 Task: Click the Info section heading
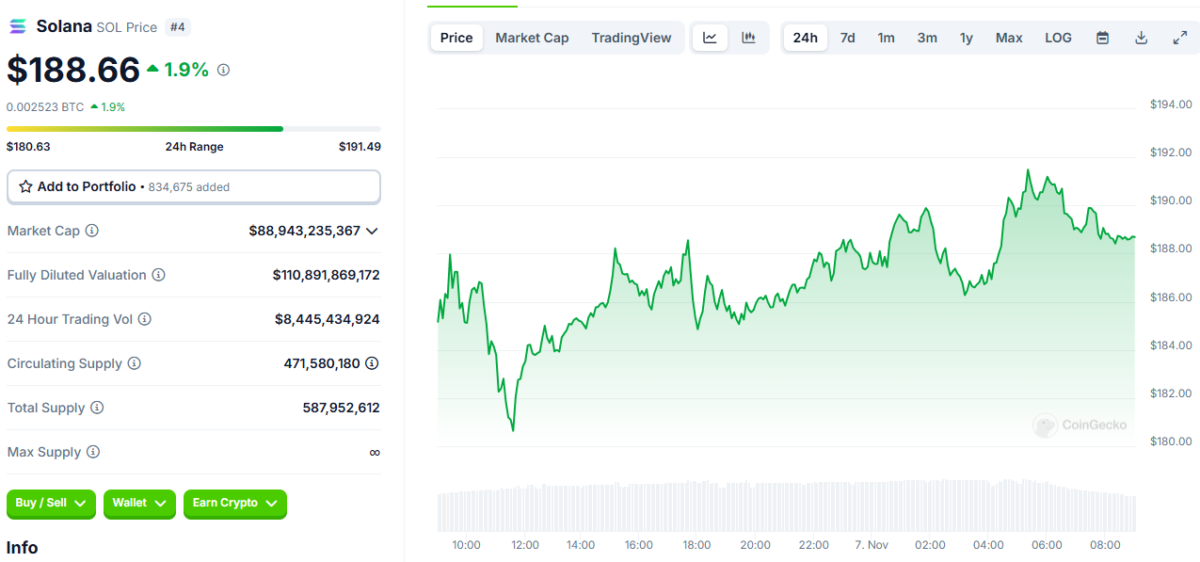point(22,548)
